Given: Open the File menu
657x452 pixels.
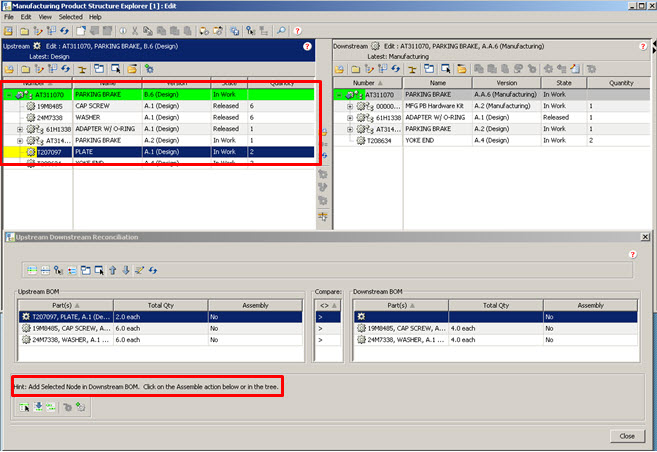Looking at the screenshot, I should pos(8,17).
